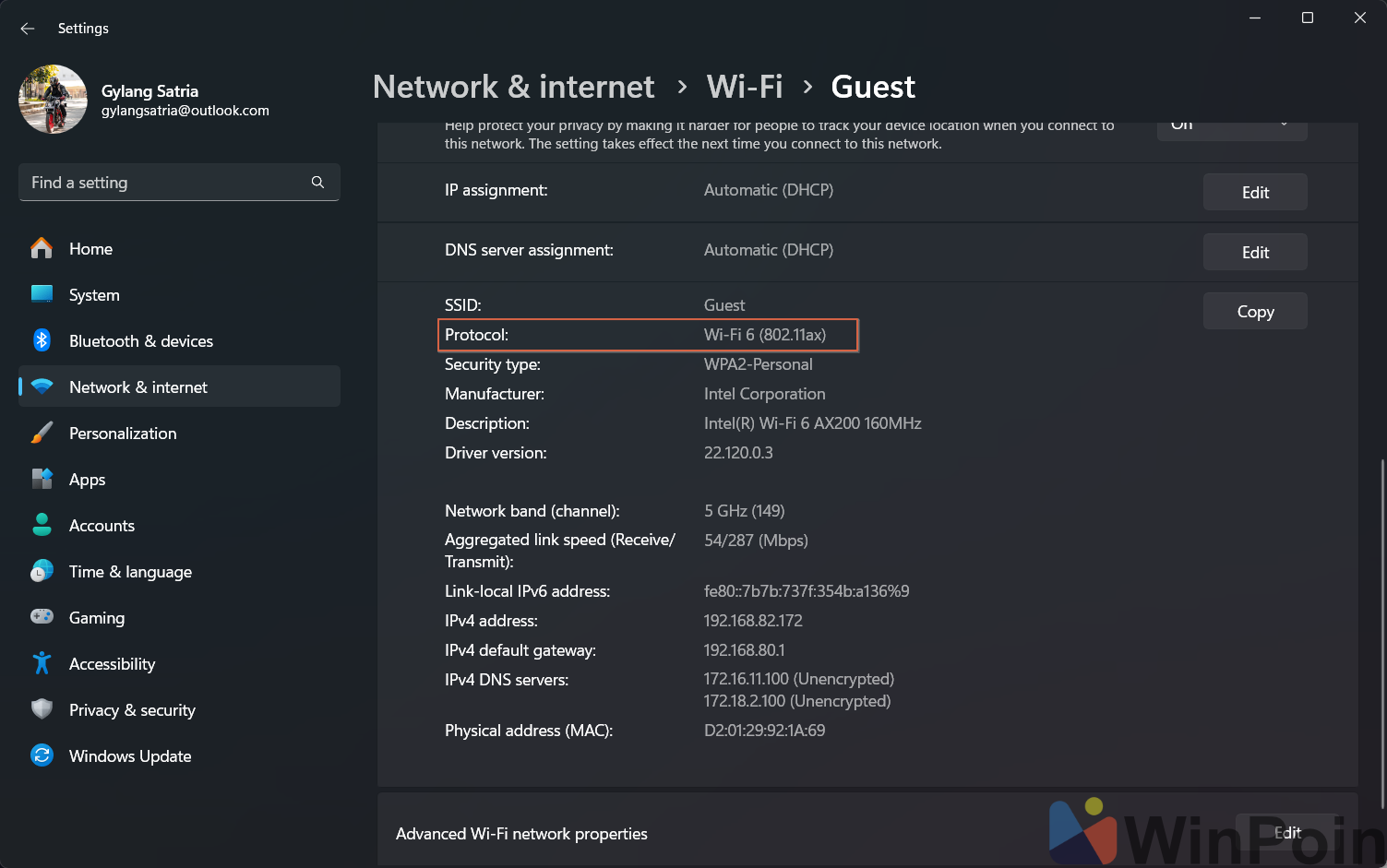Go to Network & internet breadcrumb
The height and width of the screenshot is (868, 1387).
coord(513,87)
